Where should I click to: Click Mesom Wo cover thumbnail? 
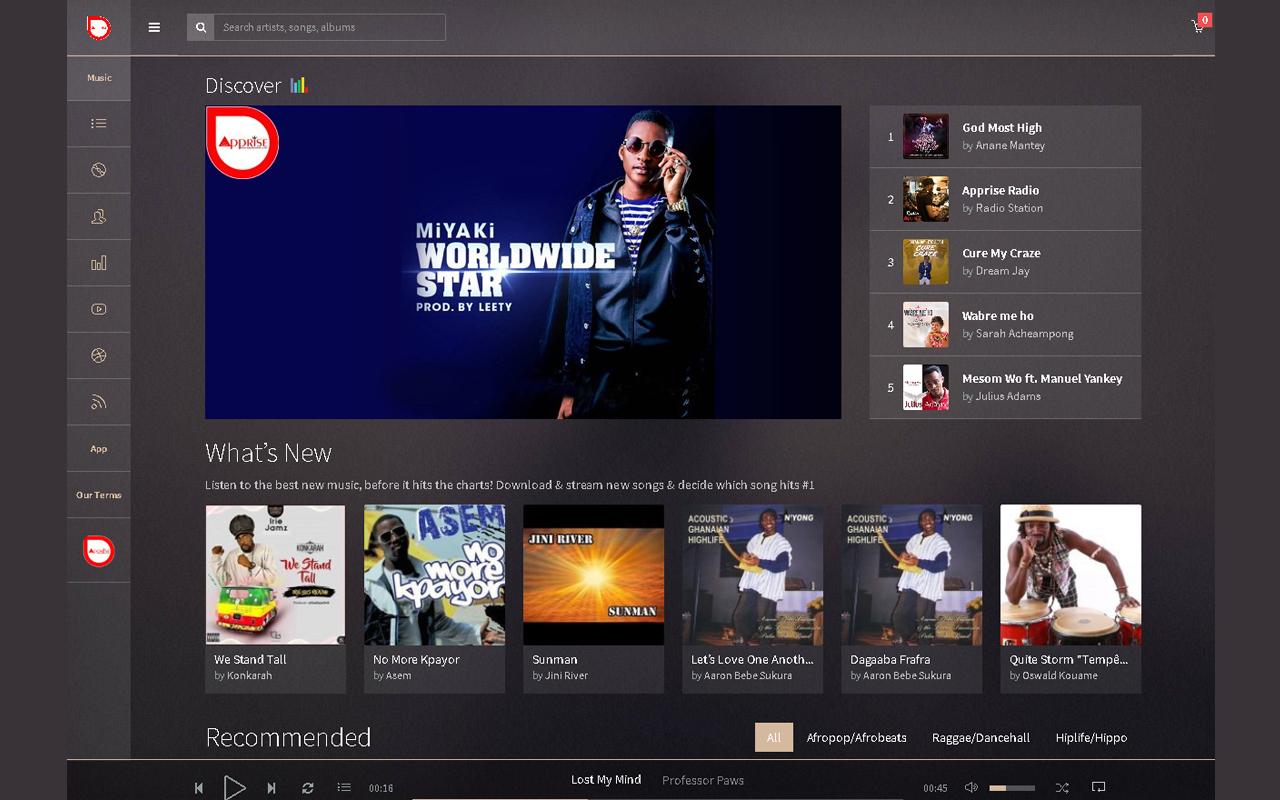[x=926, y=387]
